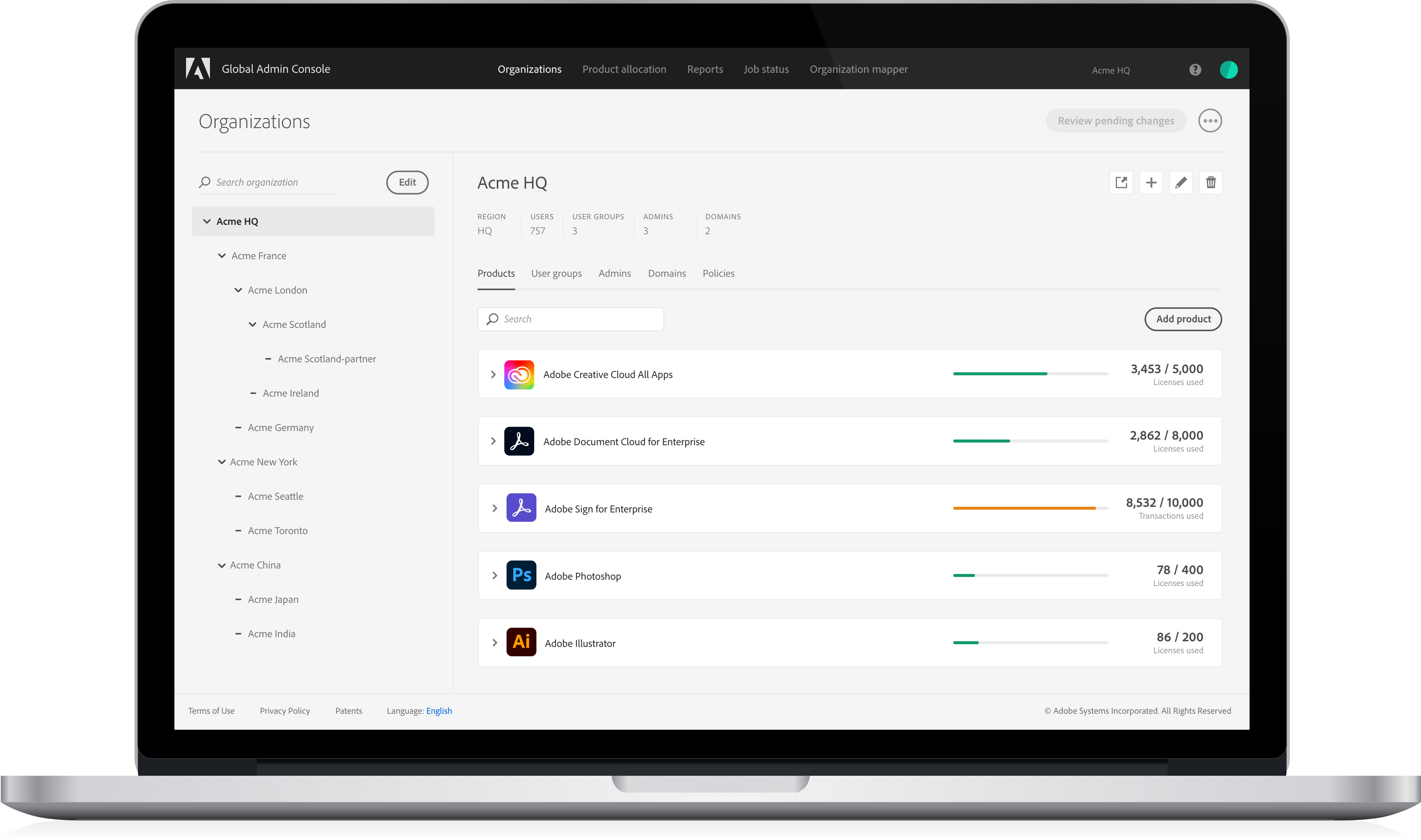Click the Acme HQ organization switcher in header

coord(1111,70)
